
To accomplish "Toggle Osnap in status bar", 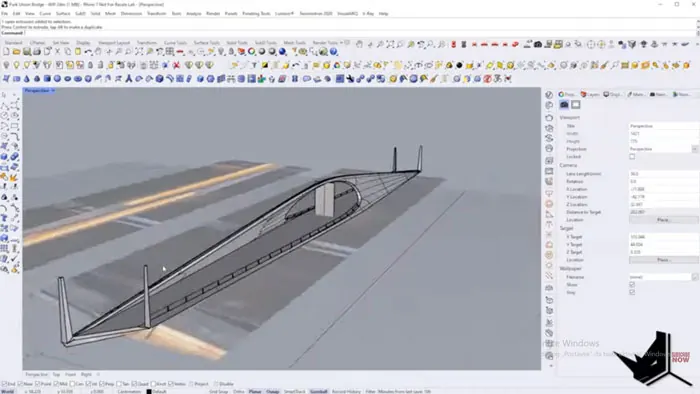I will [x=272, y=391].
